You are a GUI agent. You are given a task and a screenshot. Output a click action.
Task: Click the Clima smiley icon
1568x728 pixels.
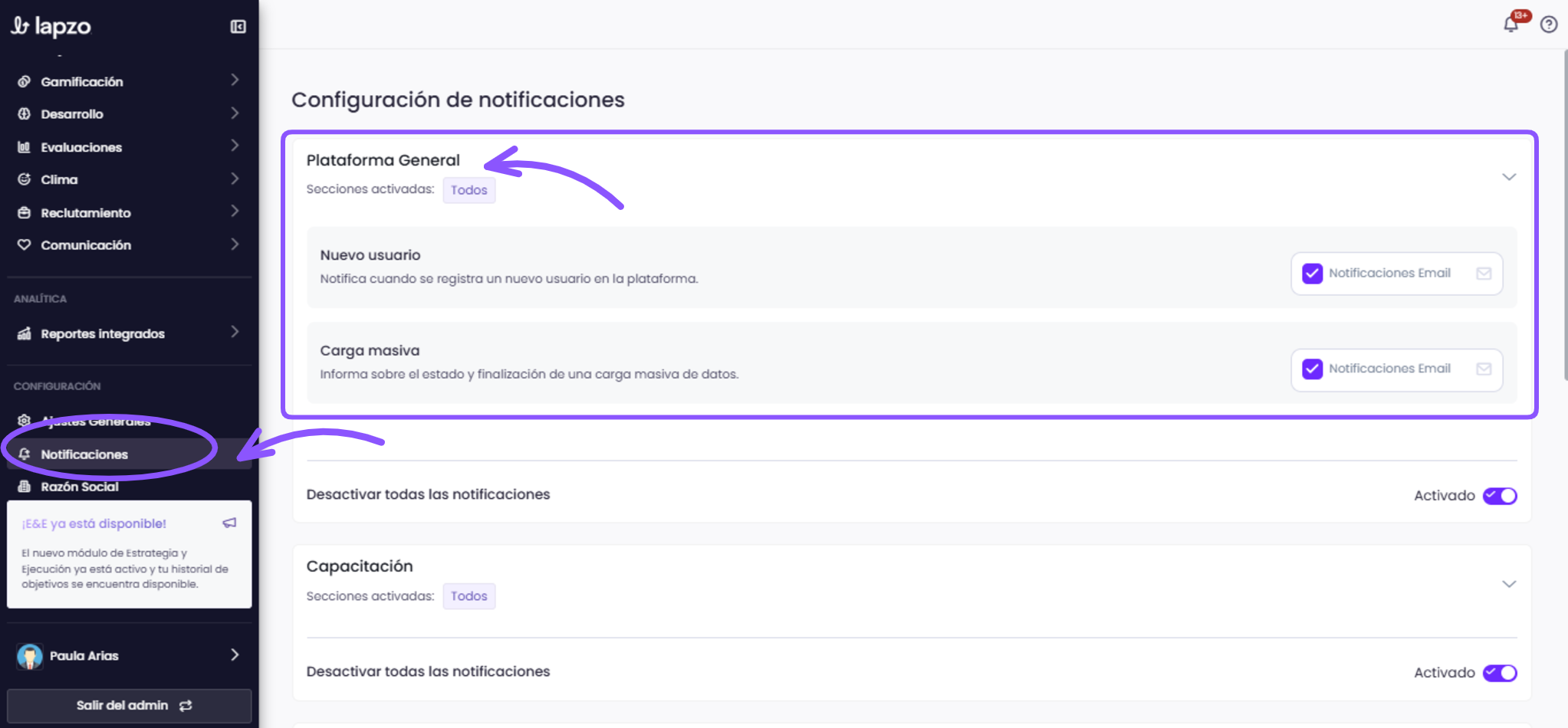25,179
